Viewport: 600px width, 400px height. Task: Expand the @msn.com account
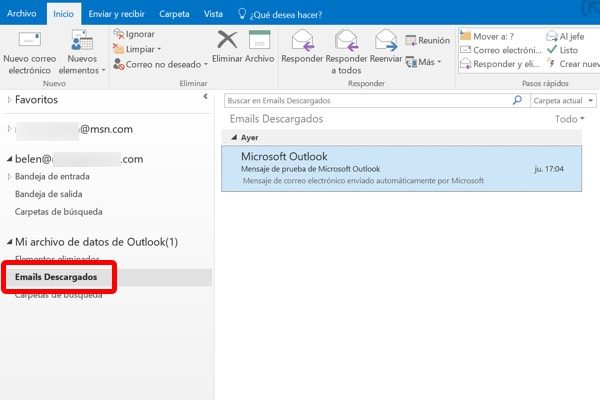9,129
